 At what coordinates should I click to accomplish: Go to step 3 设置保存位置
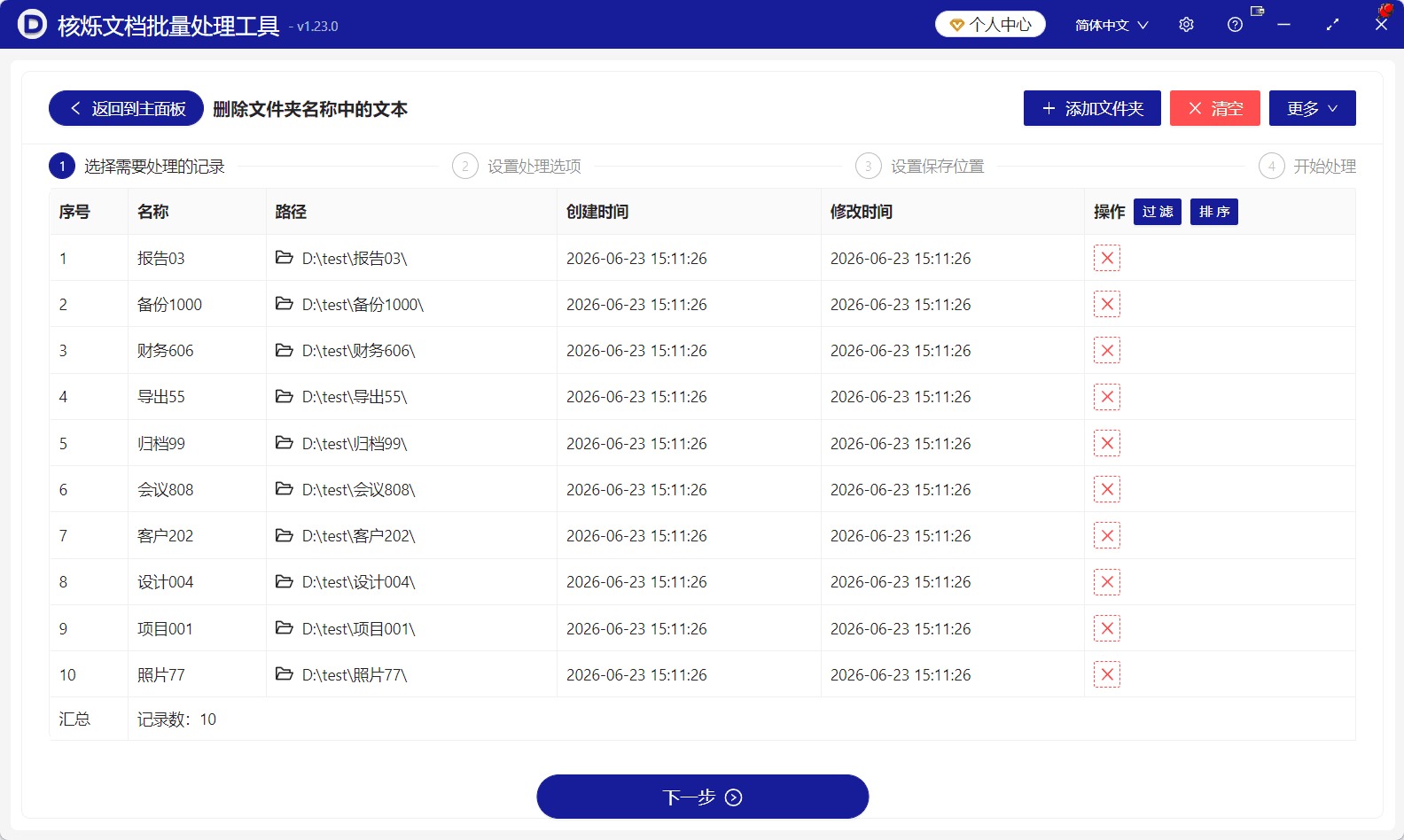point(920,166)
